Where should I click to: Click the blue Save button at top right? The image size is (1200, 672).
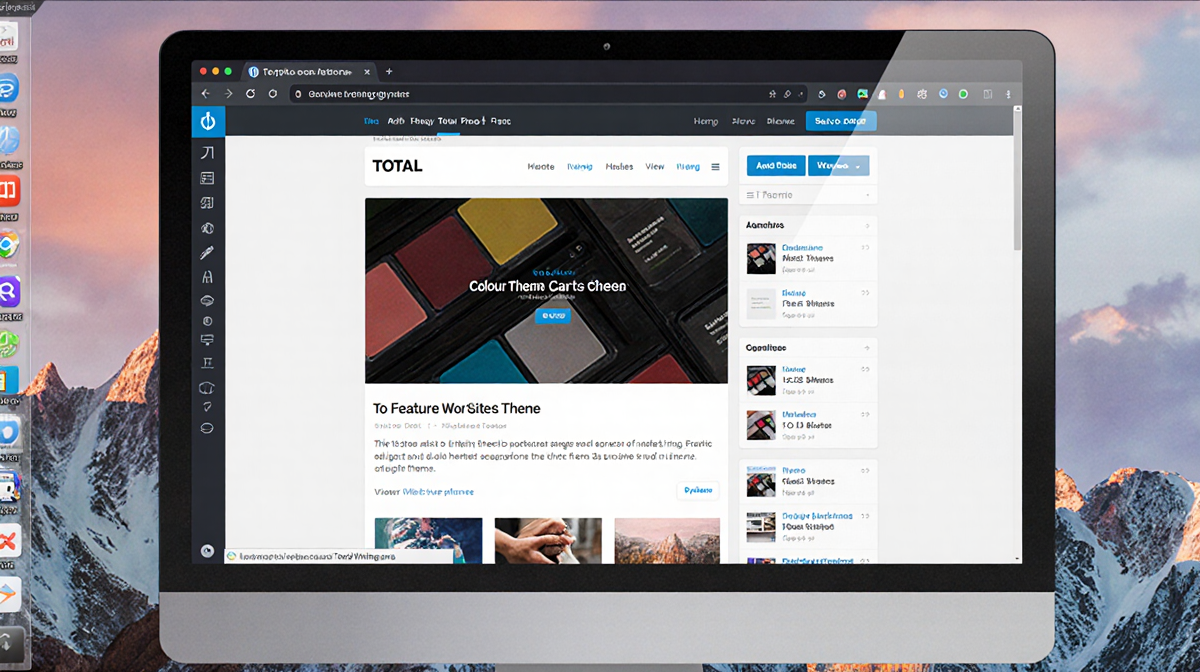(841, 120)
